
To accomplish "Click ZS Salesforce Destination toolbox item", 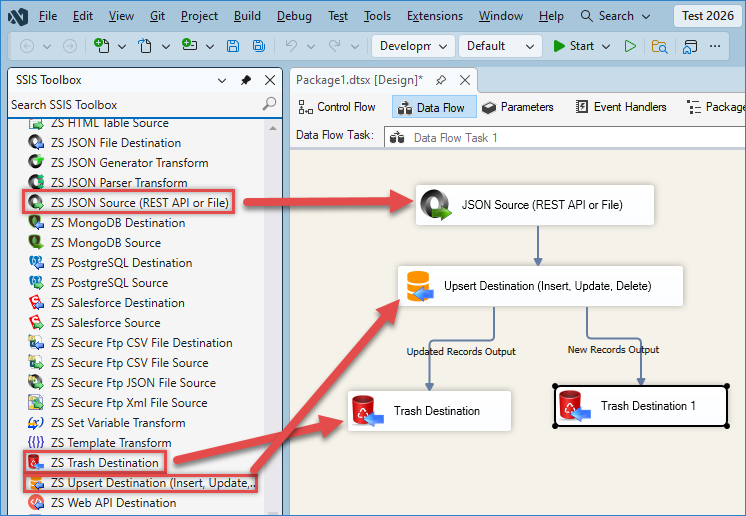I will (117, 303).
